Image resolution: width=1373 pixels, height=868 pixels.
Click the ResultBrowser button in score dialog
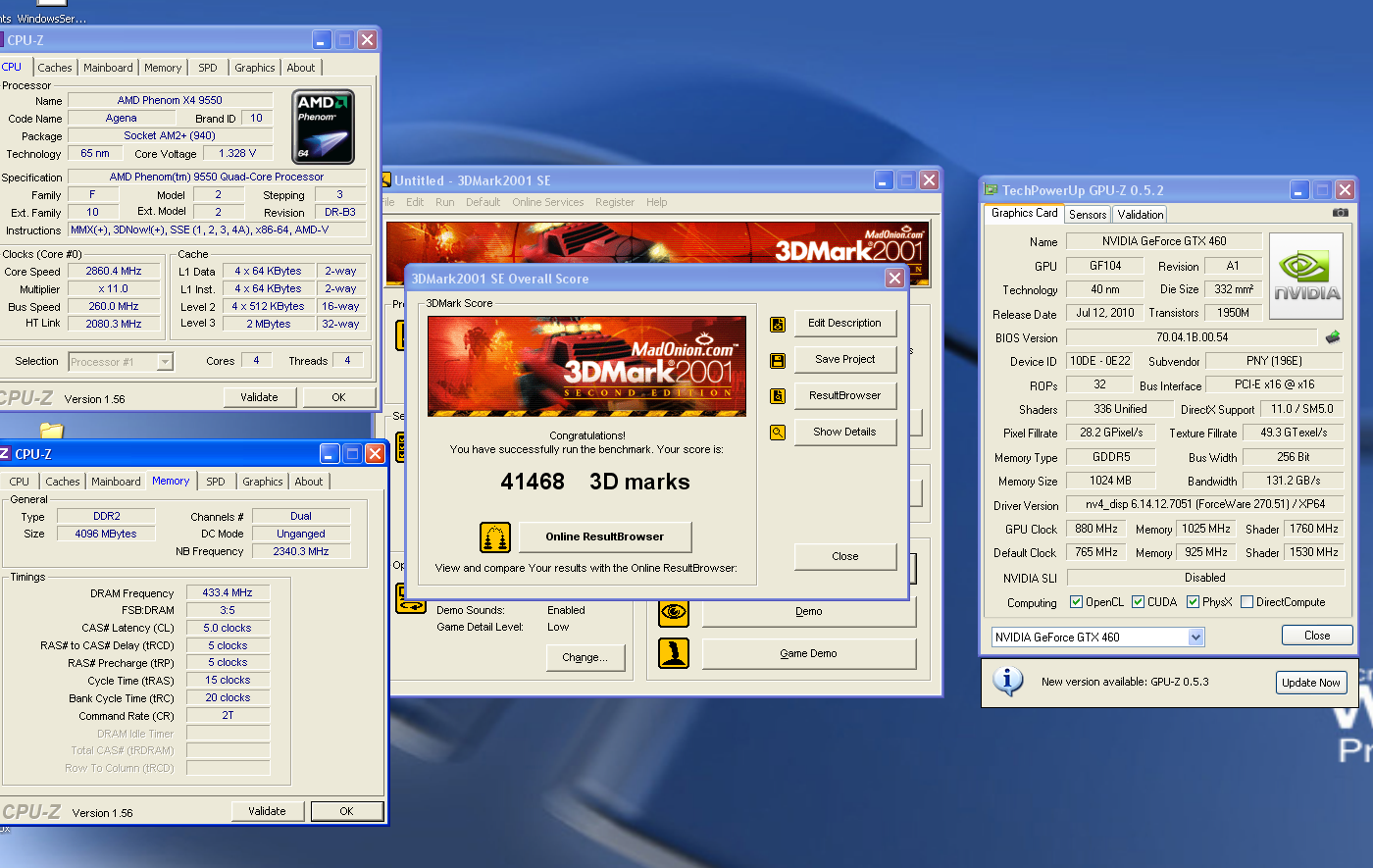[x=844, y=396]
